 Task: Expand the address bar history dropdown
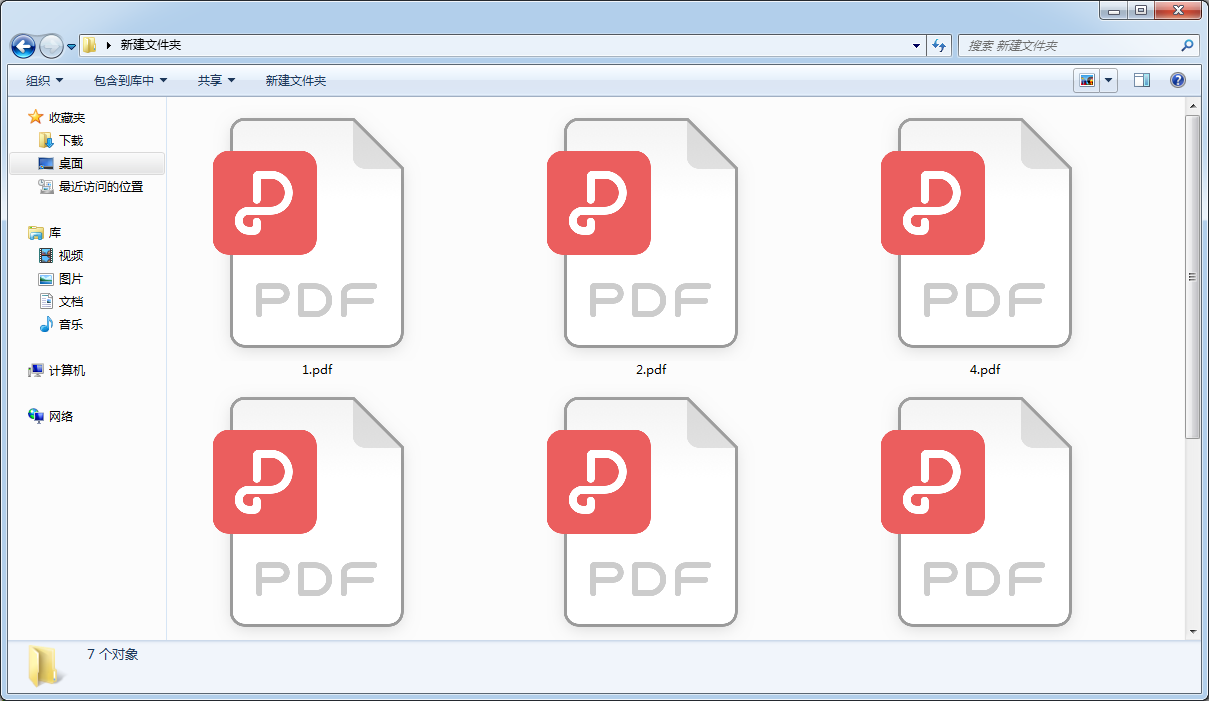pos(917,46)
